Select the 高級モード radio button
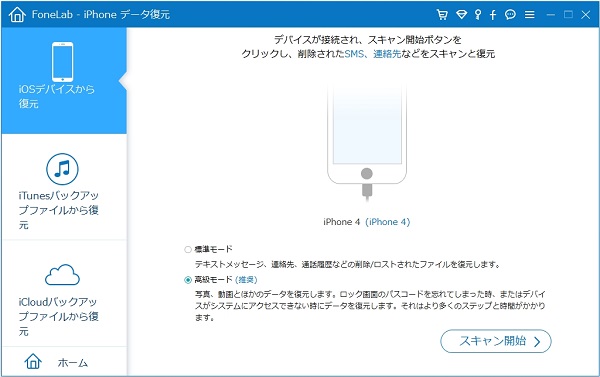The image size is (600, 377). [x=188, y=280]
